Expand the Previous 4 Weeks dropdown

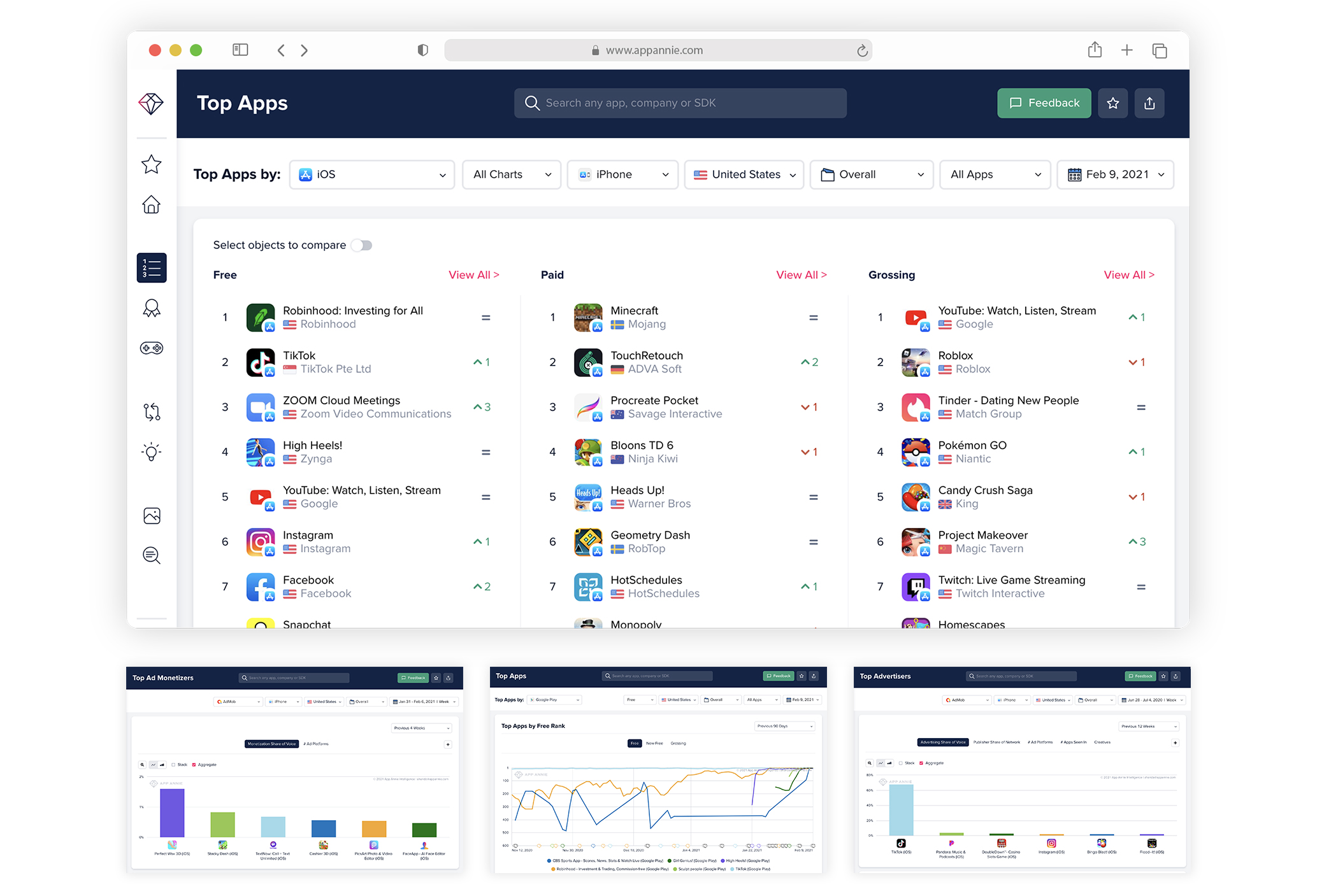[x=422, y=728]
